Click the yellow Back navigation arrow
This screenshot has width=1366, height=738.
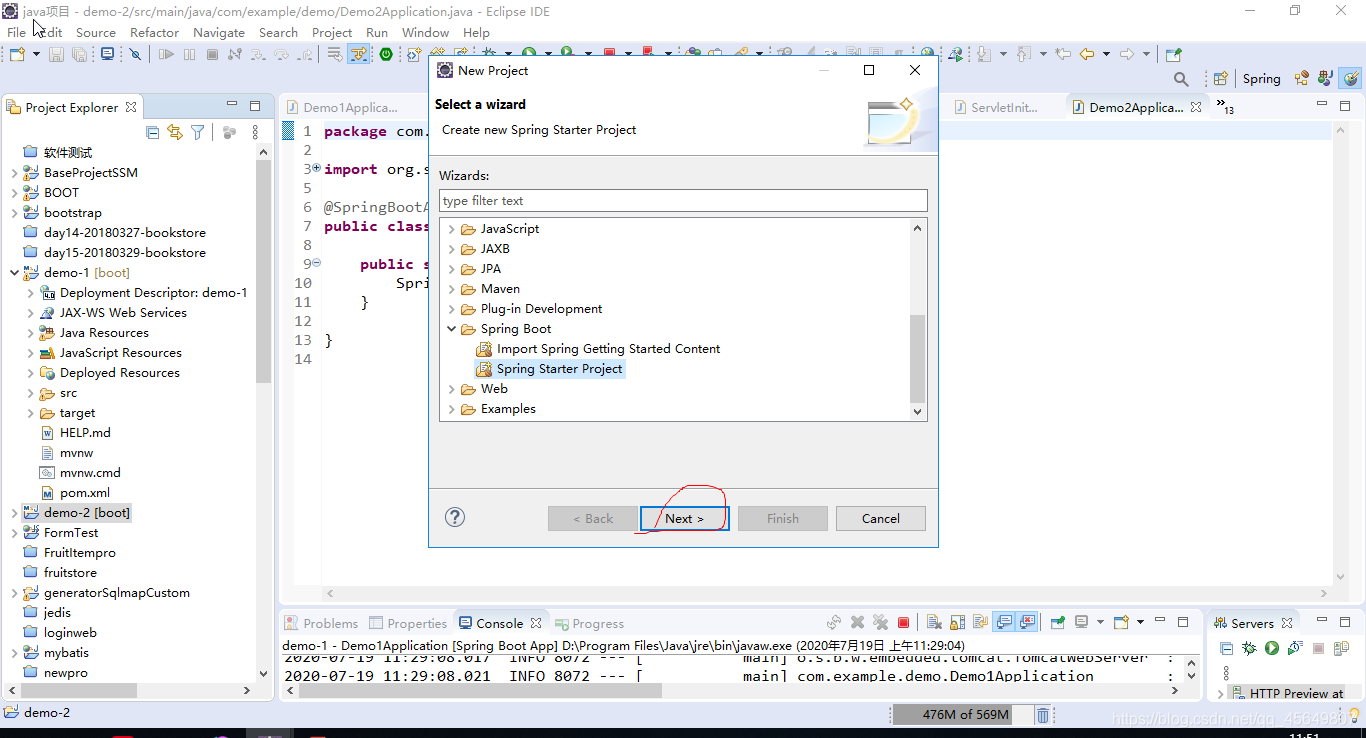(1086, 54)
